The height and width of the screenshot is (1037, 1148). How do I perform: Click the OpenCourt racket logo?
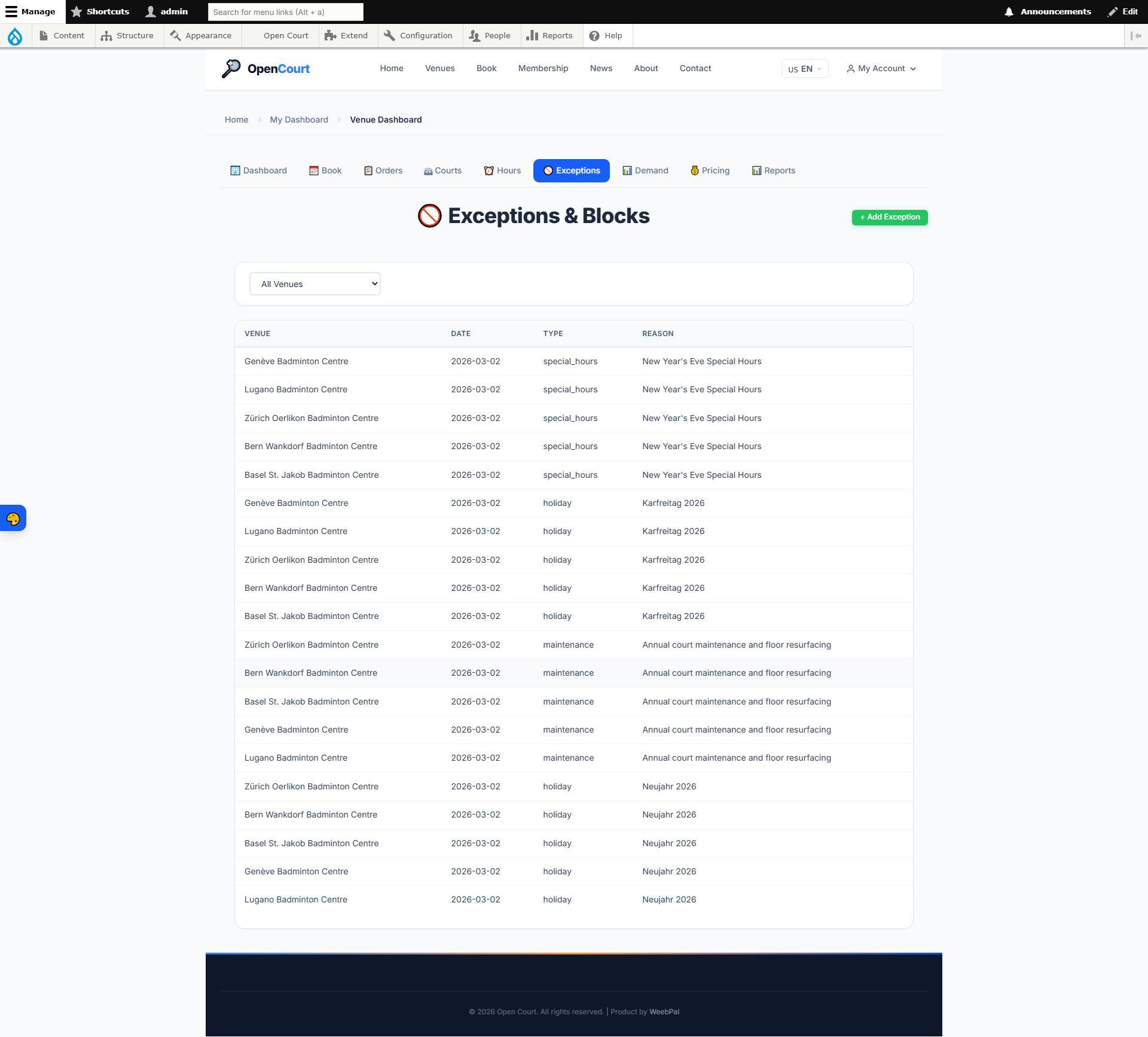[231, 69]
